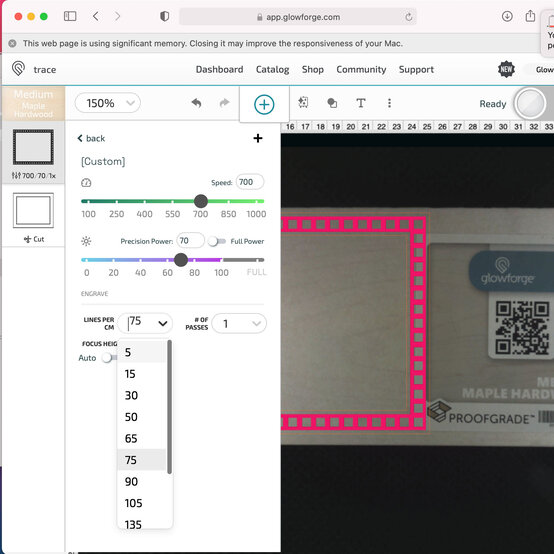
Task: Click the Safari address bar
Action: pos(298,17)
